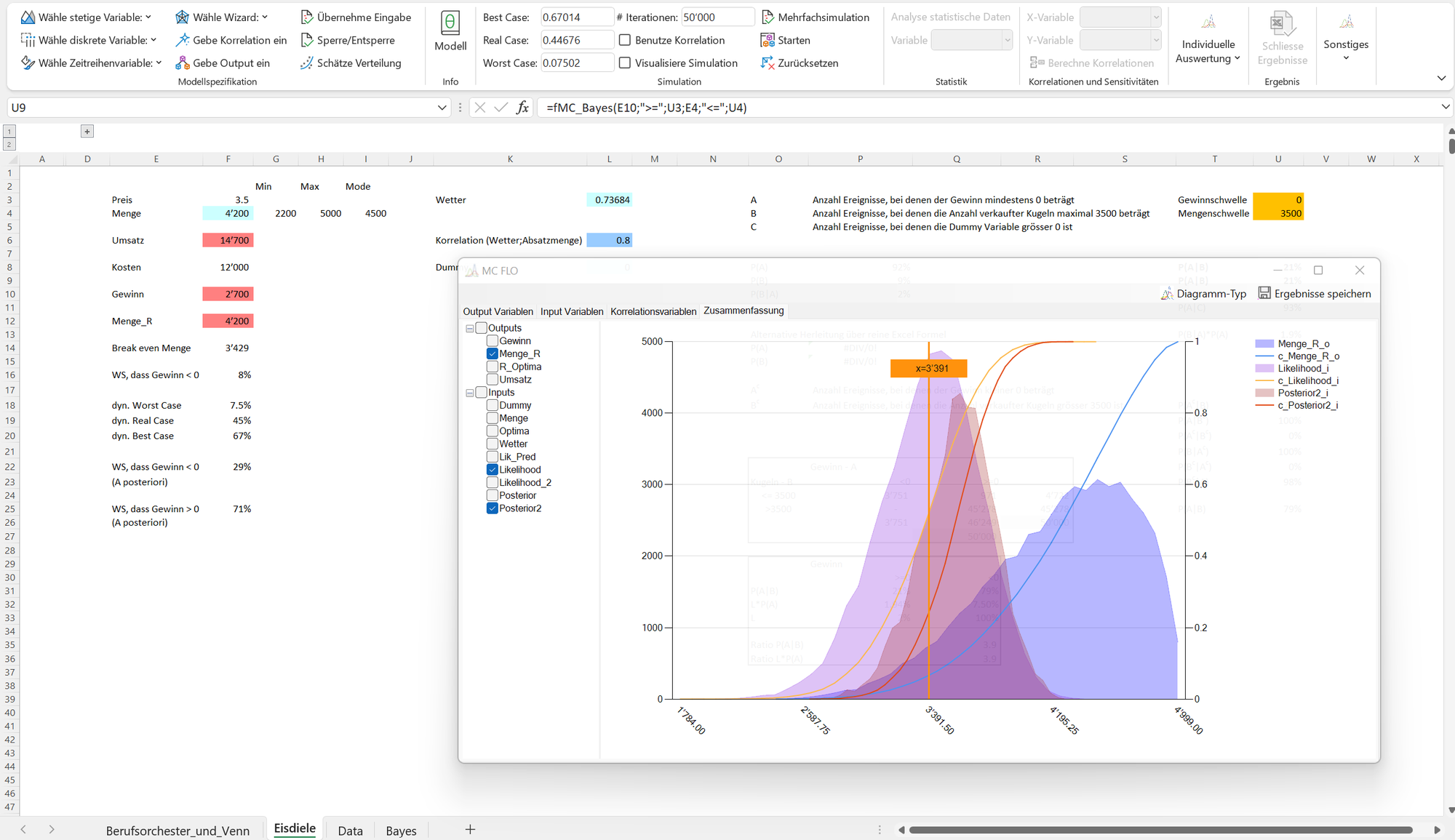Open the X-Variable dropdown

[x=1156, y=17]
